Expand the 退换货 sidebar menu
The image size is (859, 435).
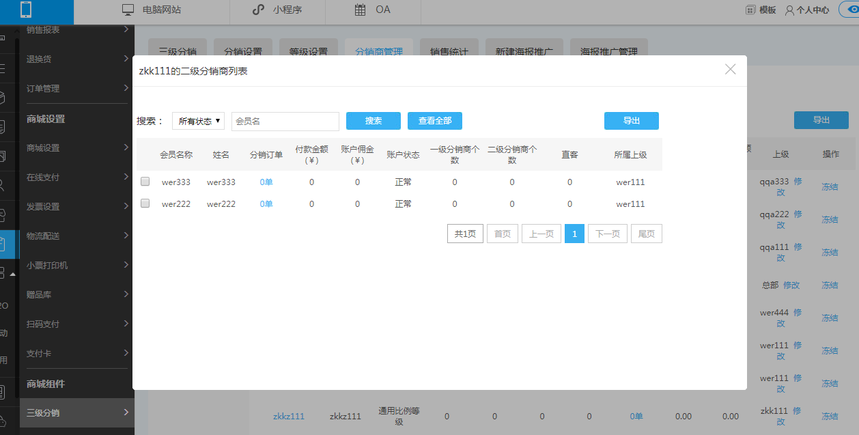click(x=77, y=59)
